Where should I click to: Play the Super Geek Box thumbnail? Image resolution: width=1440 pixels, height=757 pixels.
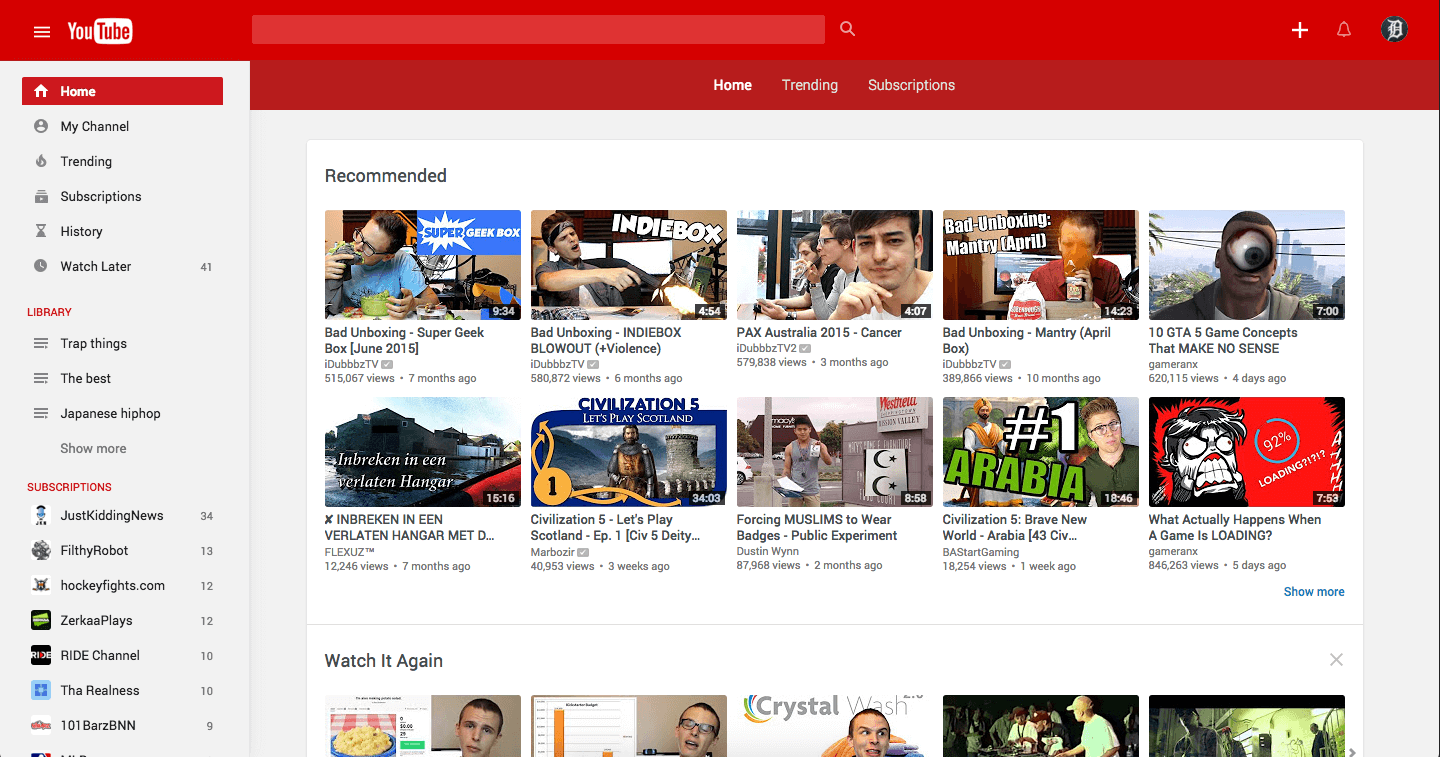point(423,265)
